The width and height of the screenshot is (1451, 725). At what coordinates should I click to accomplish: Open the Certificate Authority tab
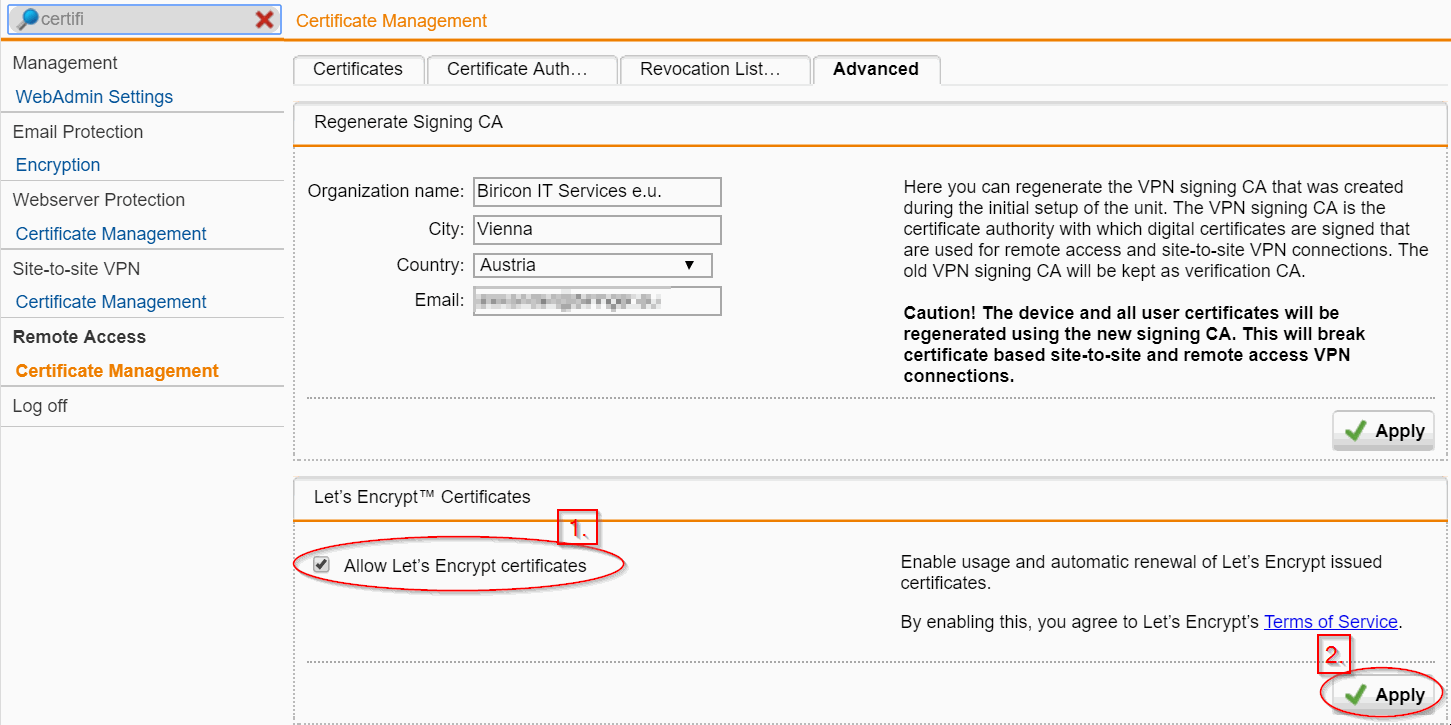(517, 69)
